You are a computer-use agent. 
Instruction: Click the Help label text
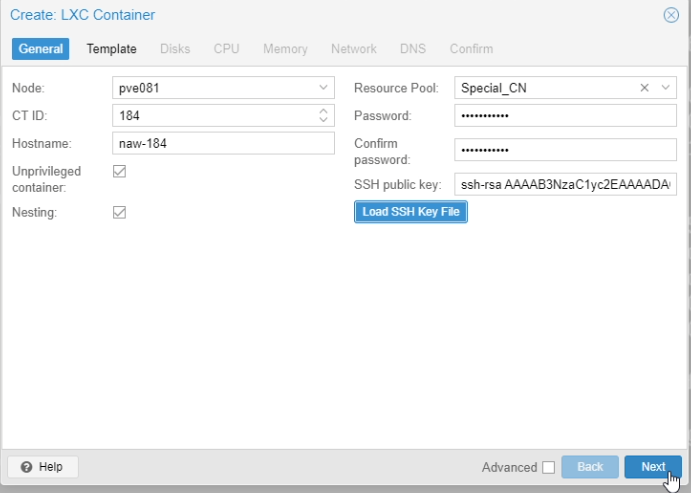tap(51, 467)
